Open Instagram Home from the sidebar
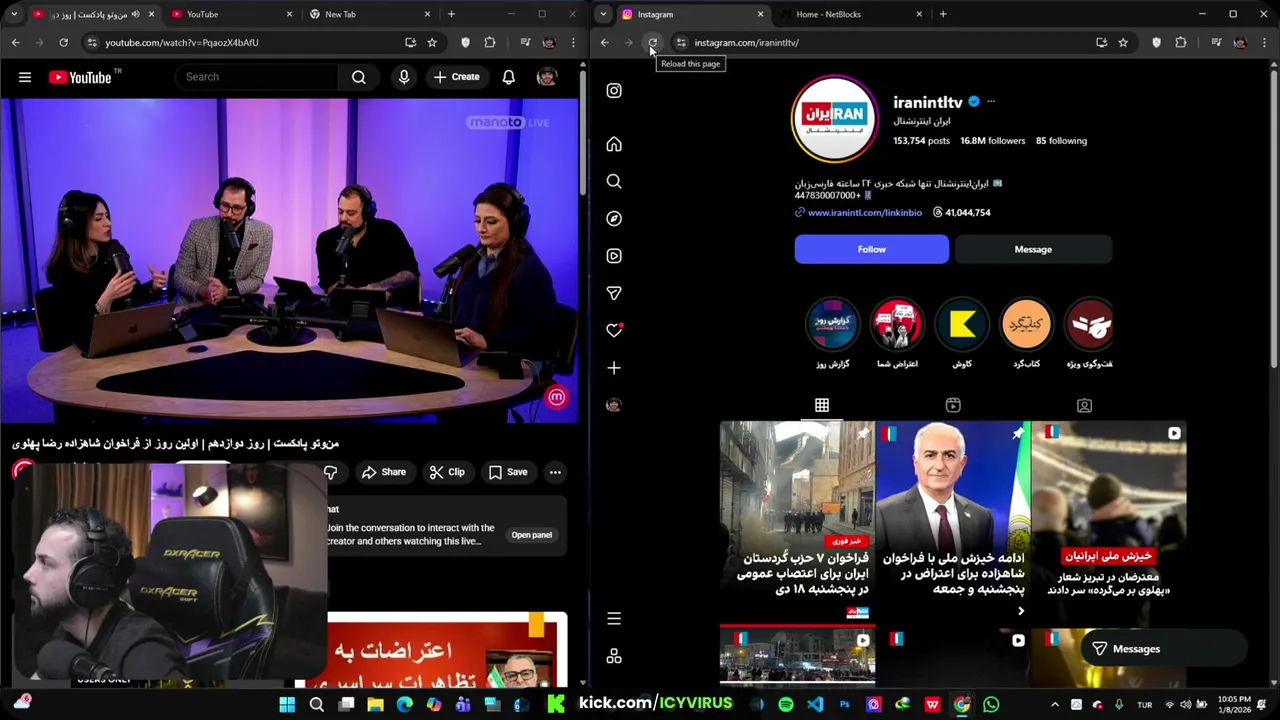 614,145
